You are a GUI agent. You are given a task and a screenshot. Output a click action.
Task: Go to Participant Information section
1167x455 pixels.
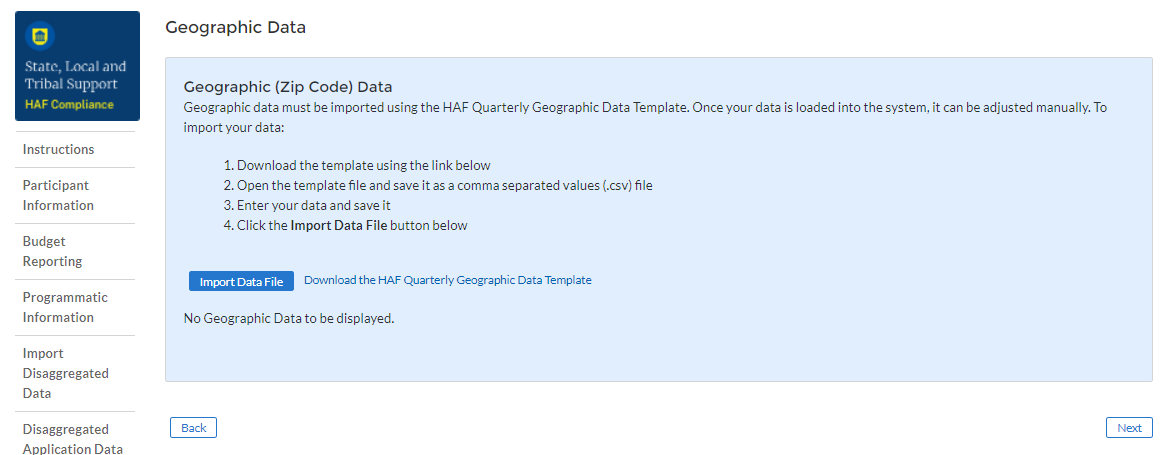click(x=58, y=195)
